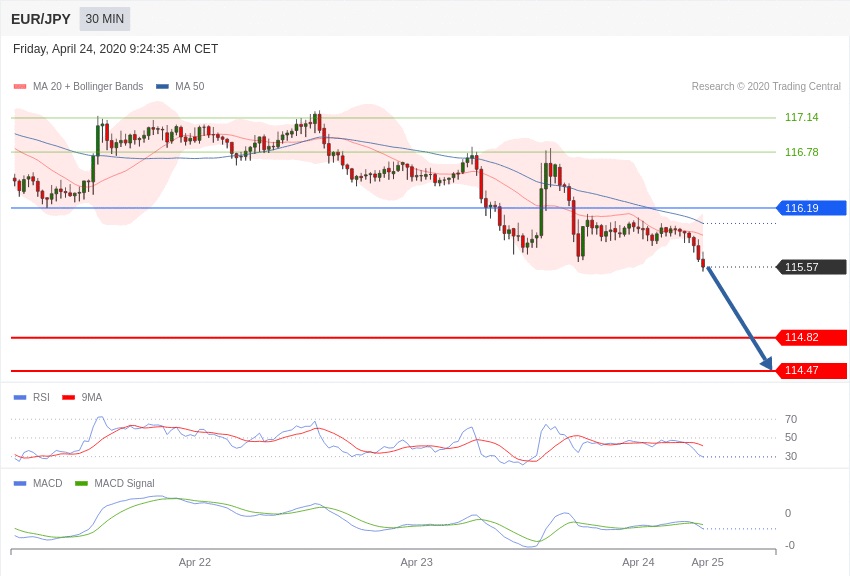Click the 'RSI' legend label
Image resolution: width=850 pixels, height=576 pixels.
pos(41,397)
